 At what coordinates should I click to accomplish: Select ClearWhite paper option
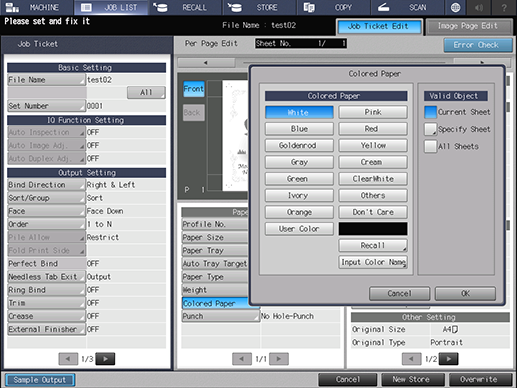click(x=373, y=179)
